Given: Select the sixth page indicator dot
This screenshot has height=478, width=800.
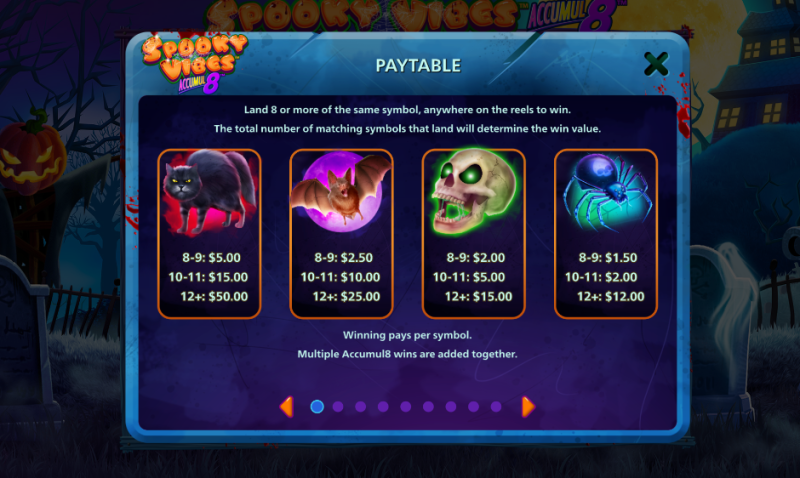Looking at the screenshot, I should pyautogui.click(x=428, y=407).
